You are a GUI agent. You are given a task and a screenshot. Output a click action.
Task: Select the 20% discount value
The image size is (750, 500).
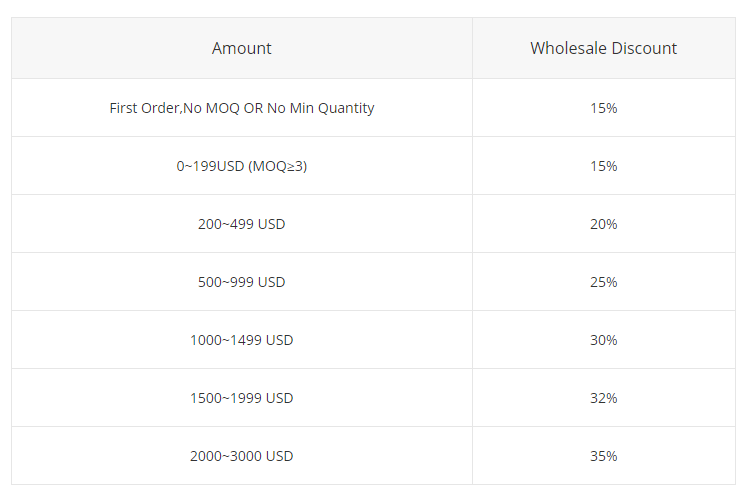(x=603, y=224)
